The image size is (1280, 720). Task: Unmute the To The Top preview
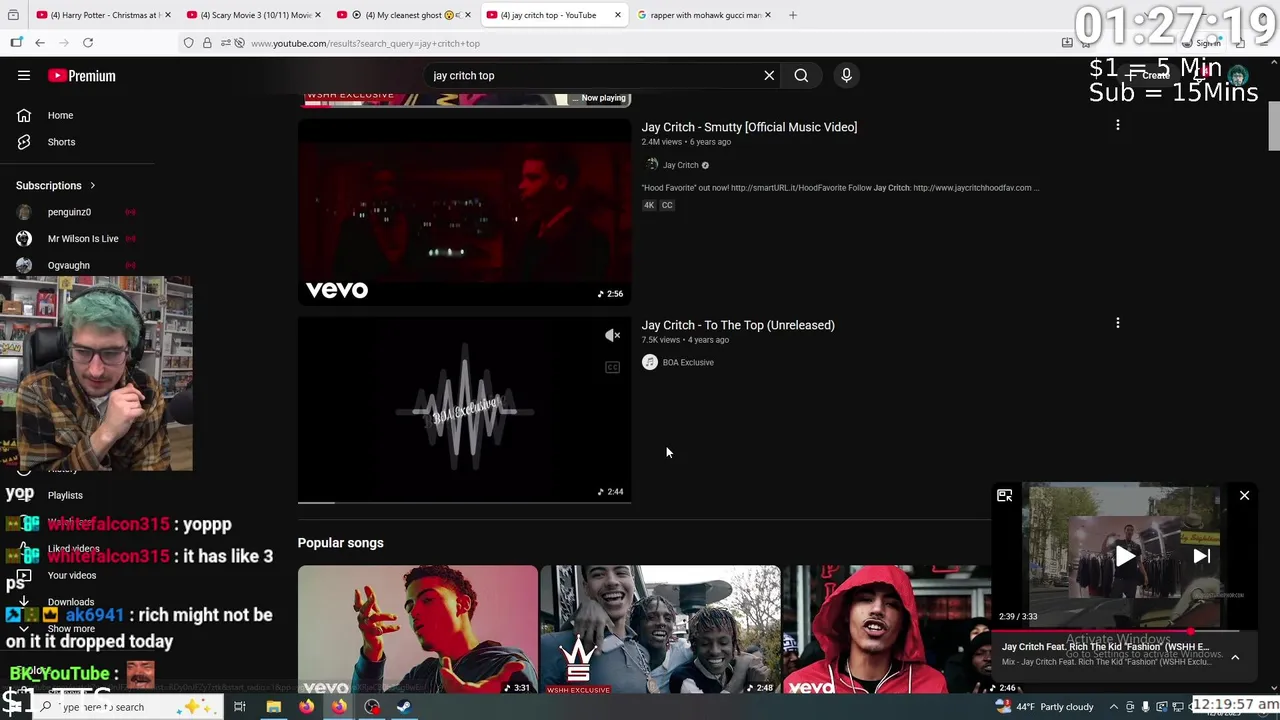click(x=613, y=336)
